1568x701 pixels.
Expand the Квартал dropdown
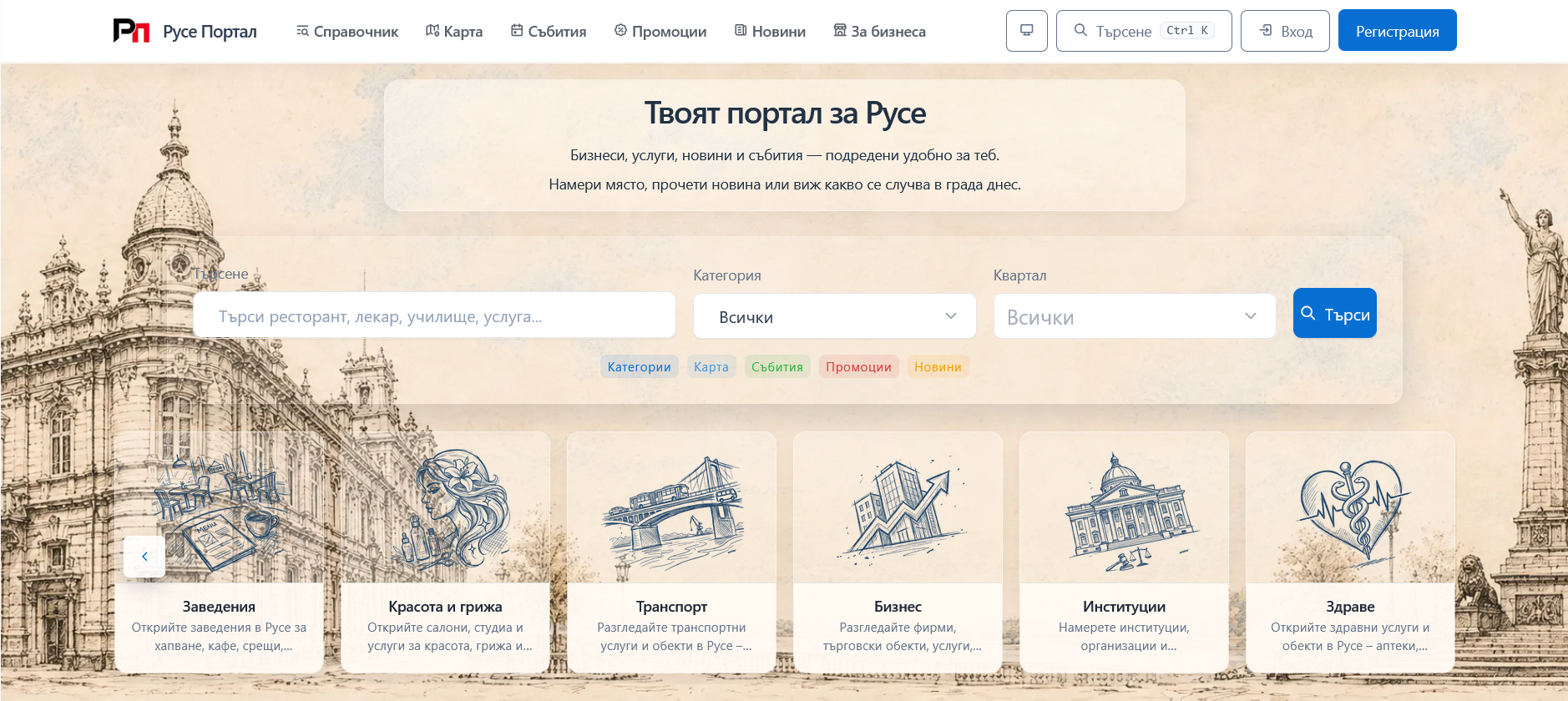[x=1135, y=316]
